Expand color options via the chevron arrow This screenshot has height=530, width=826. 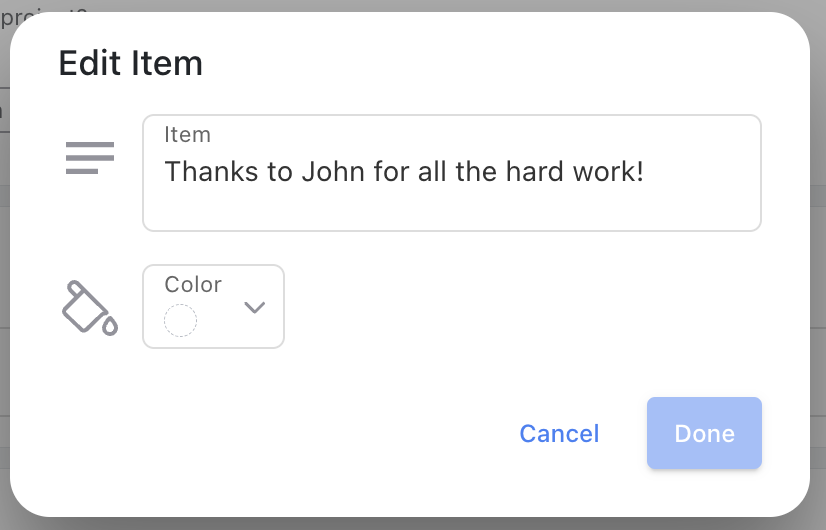pyautogui.click(x=254, y=307)
